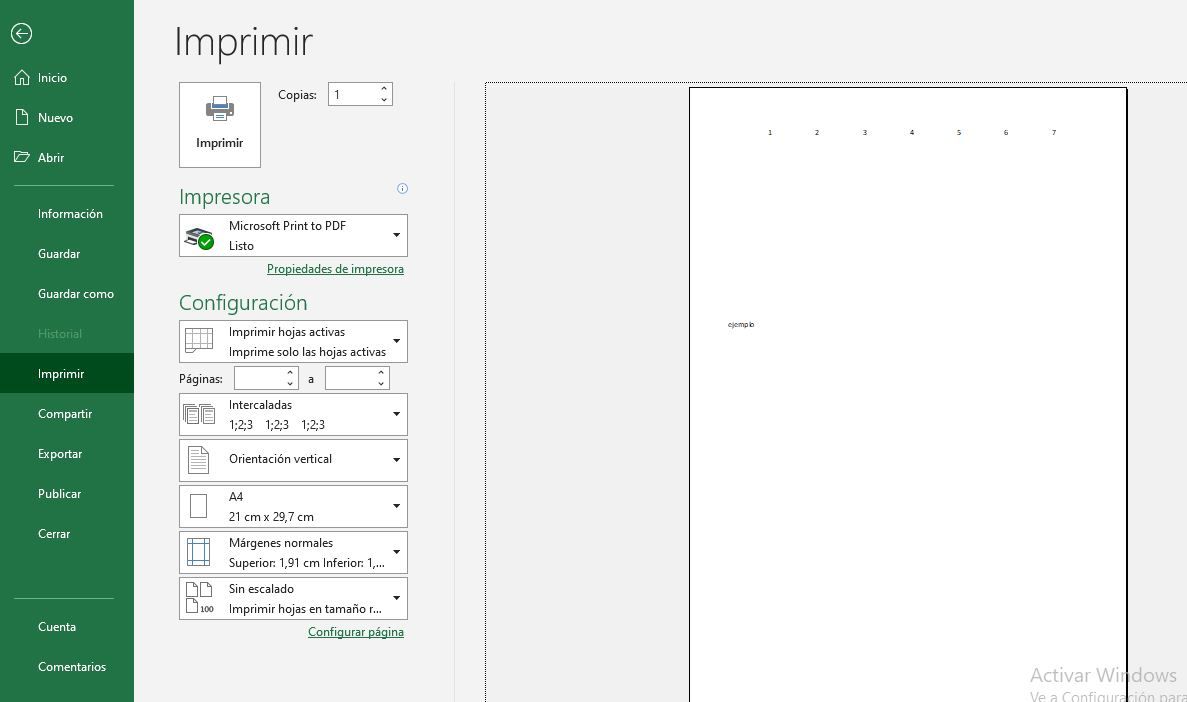Expand Intercaladas collation dropdown

point(396,414)
